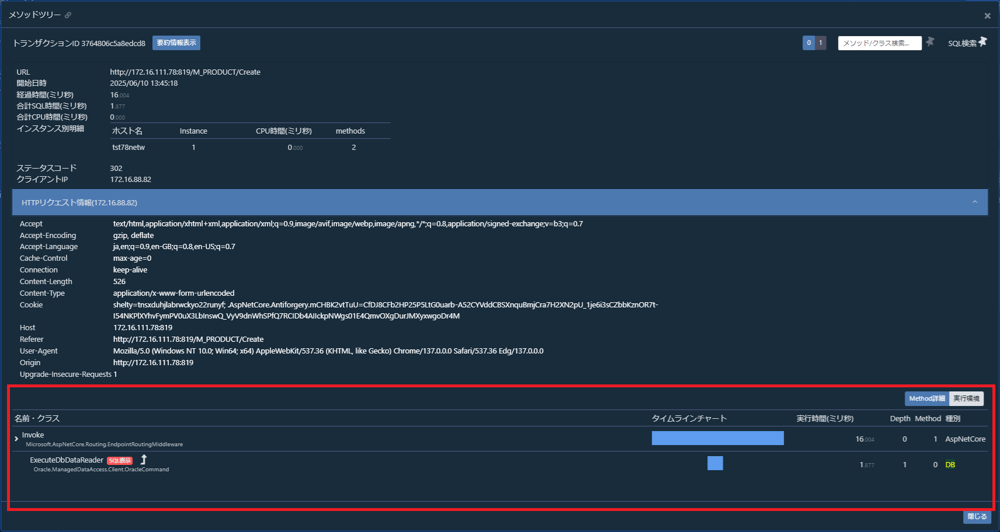This screenshot has width=1000, height=532.
Task: Click the 閉じる button at bottom
Action: 976,517
